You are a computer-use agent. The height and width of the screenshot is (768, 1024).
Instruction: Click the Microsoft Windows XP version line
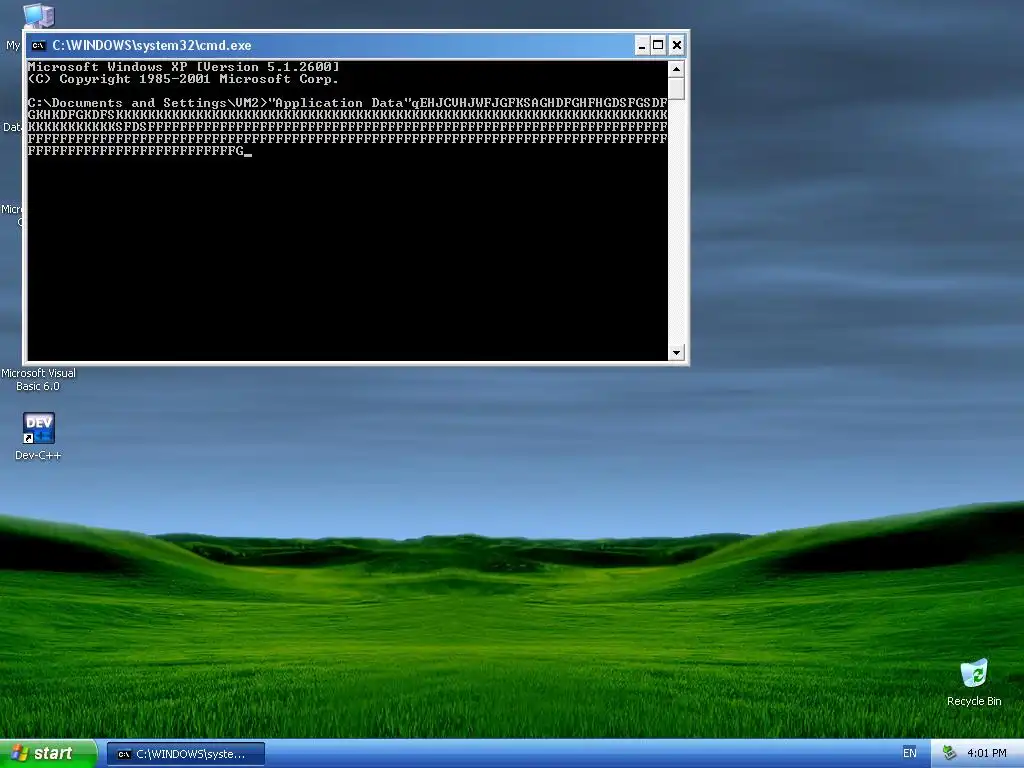pyautogui.click(x=184, y=67)
